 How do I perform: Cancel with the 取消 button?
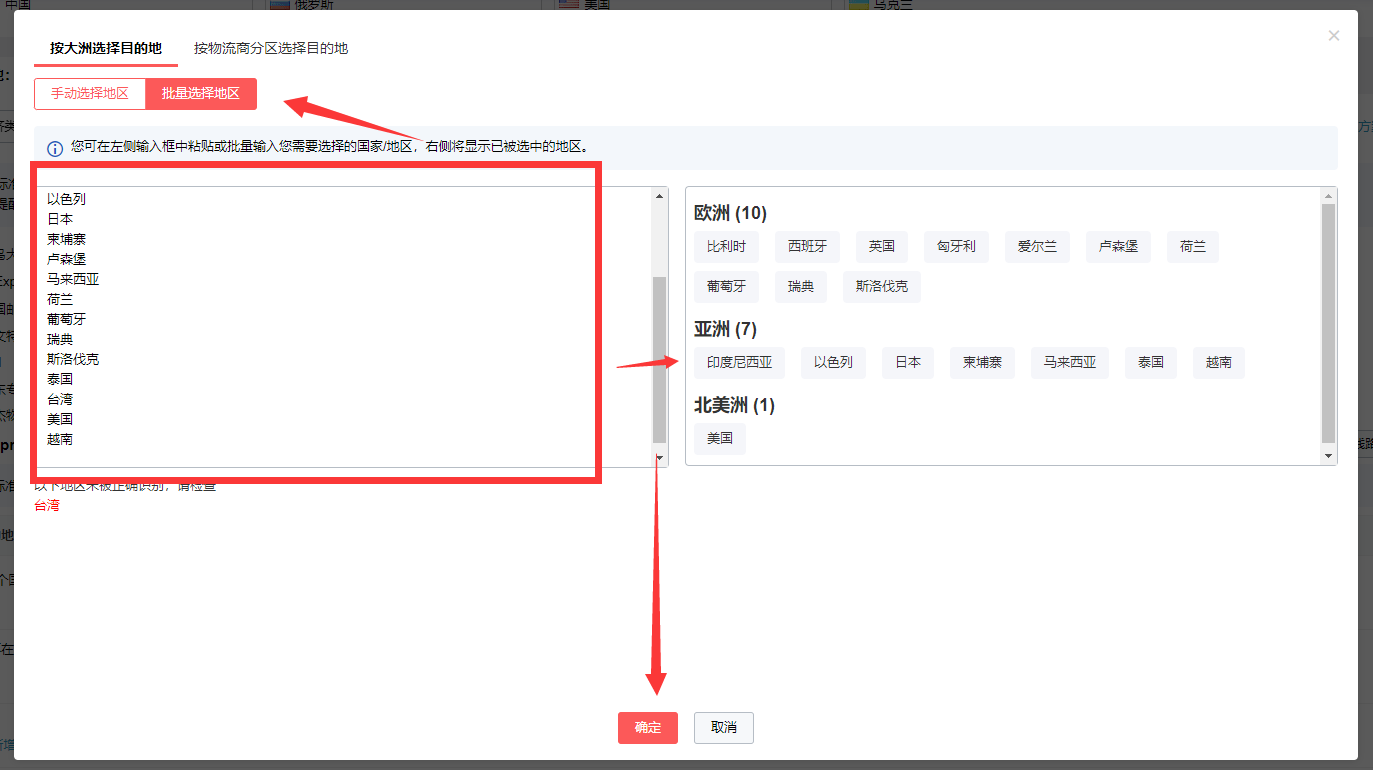tap(724, 728)
